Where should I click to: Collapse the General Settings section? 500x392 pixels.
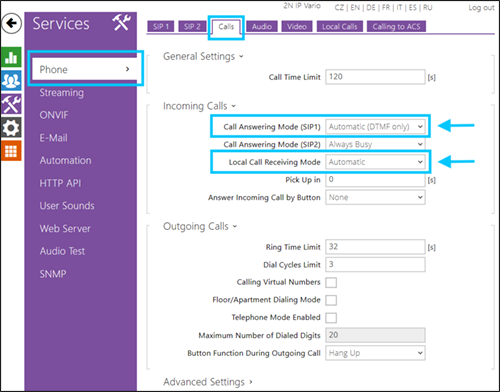[x=203, y=56]
